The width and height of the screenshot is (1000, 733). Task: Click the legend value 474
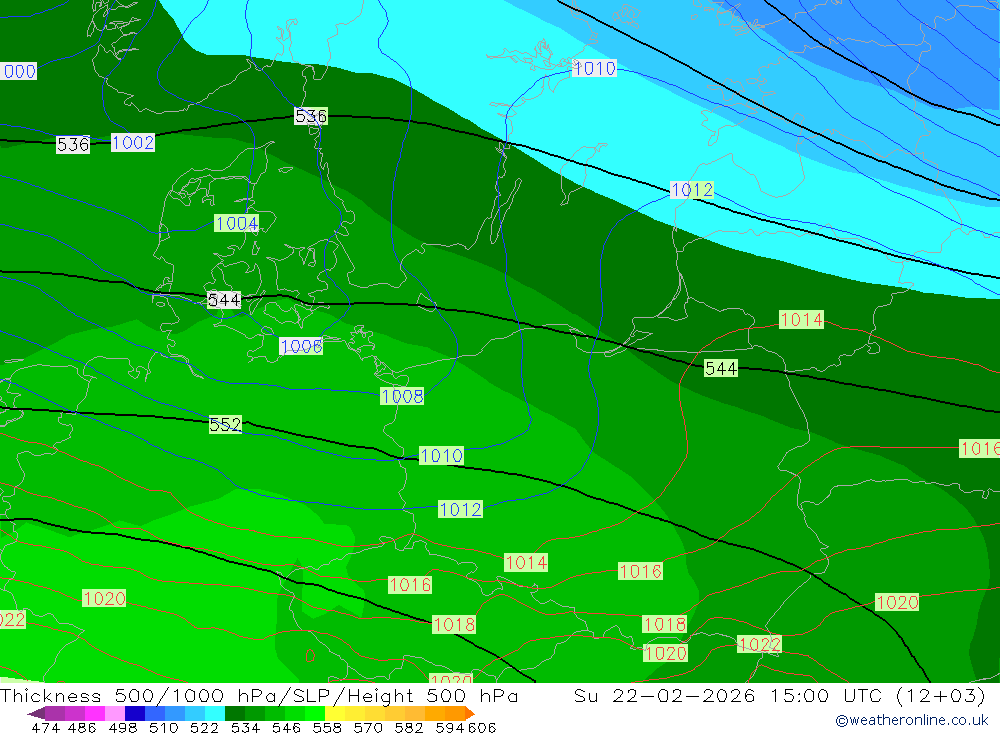46,727
